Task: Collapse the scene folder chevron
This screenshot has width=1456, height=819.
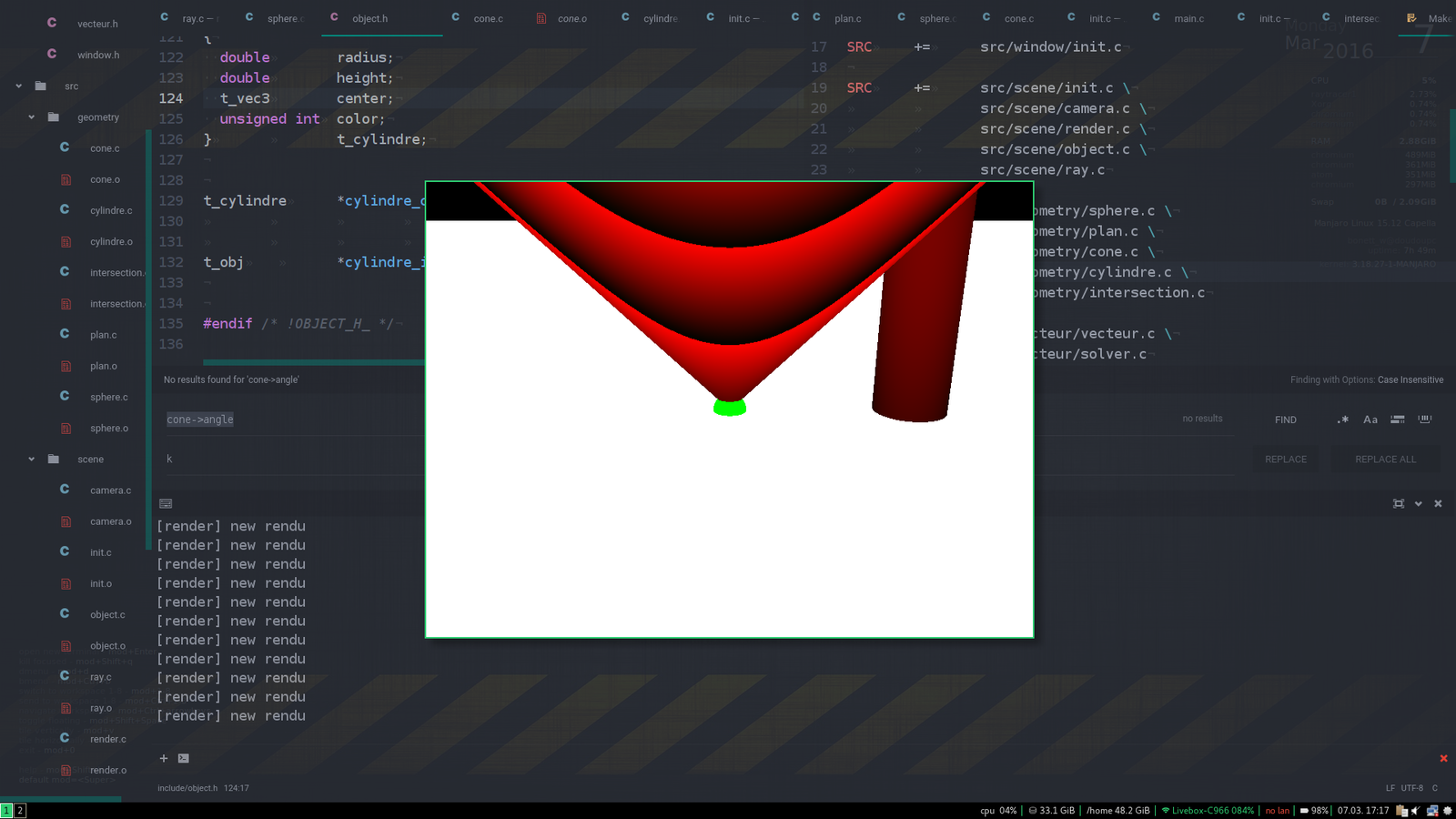Action: tap(32, 460)
